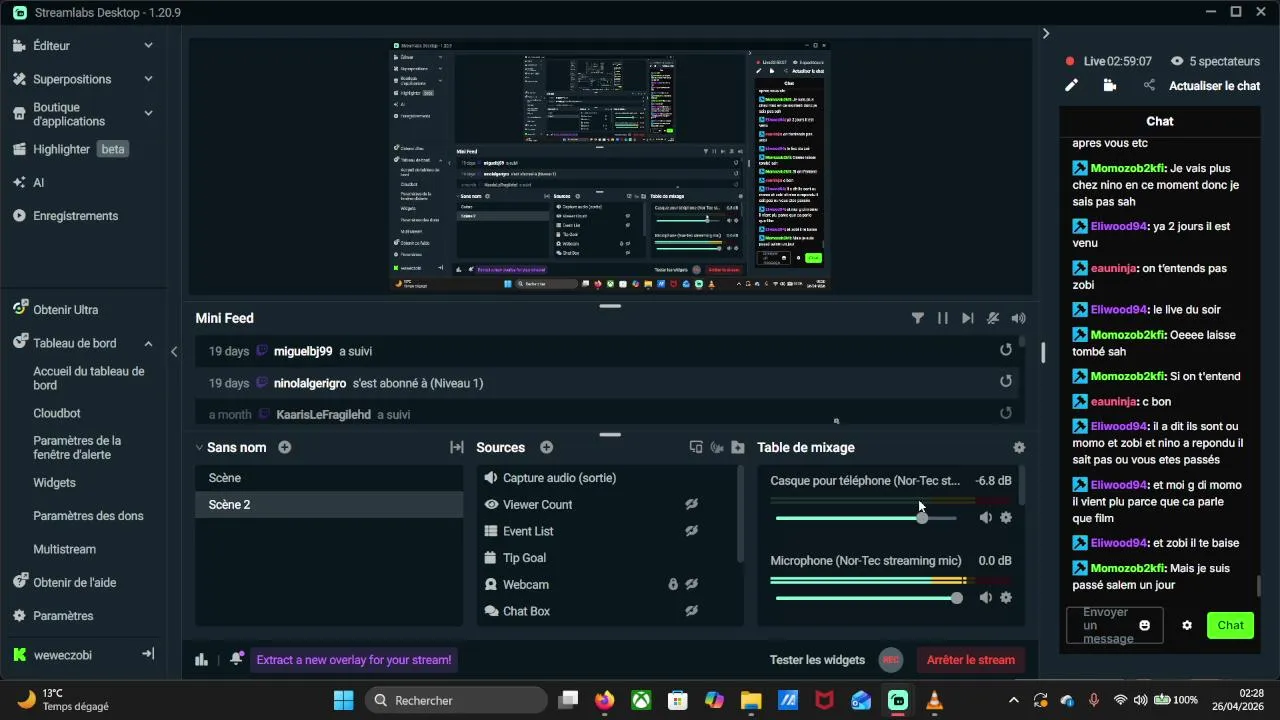Click Extract a new overlay banner
This screenshot has width=1280, height=720.
pyautogui.click(x=354, y=660)
